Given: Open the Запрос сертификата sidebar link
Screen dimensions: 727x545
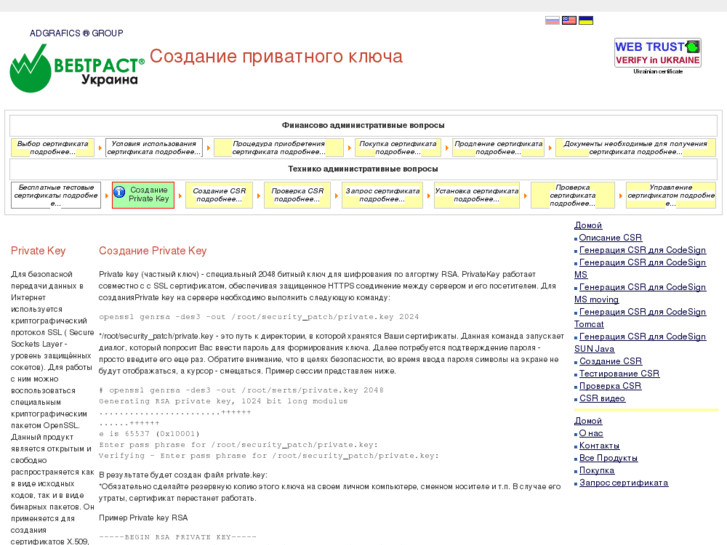Looking at the screenshot, I should pos(624,483).
